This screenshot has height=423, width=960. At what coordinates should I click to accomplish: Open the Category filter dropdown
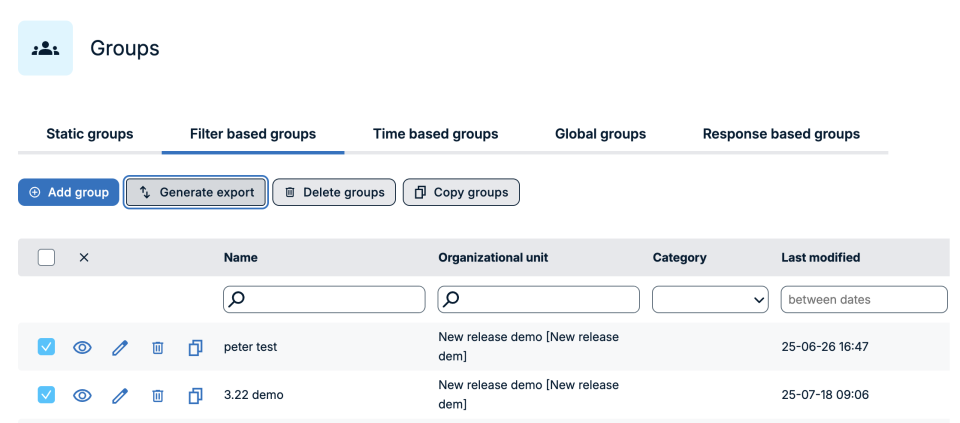pyautogui.click(x=710, y=299)
